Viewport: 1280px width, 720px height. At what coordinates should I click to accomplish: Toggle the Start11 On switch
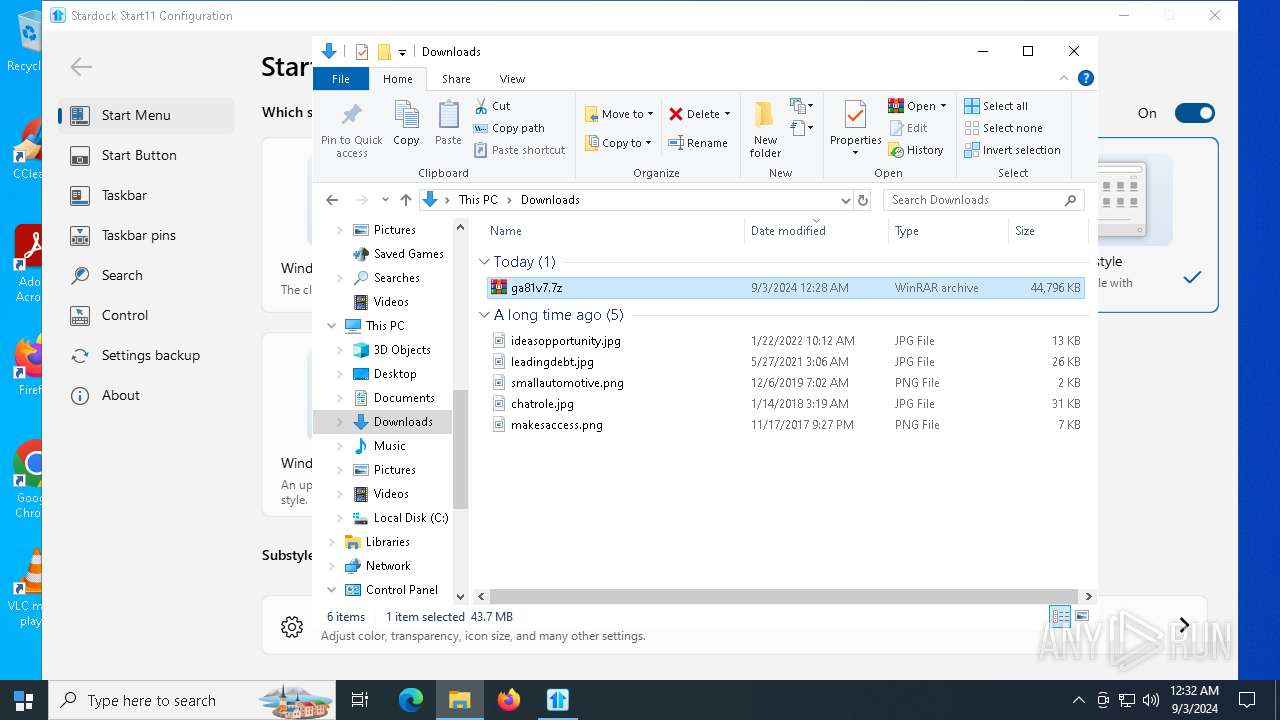[x=1195, y=113]
